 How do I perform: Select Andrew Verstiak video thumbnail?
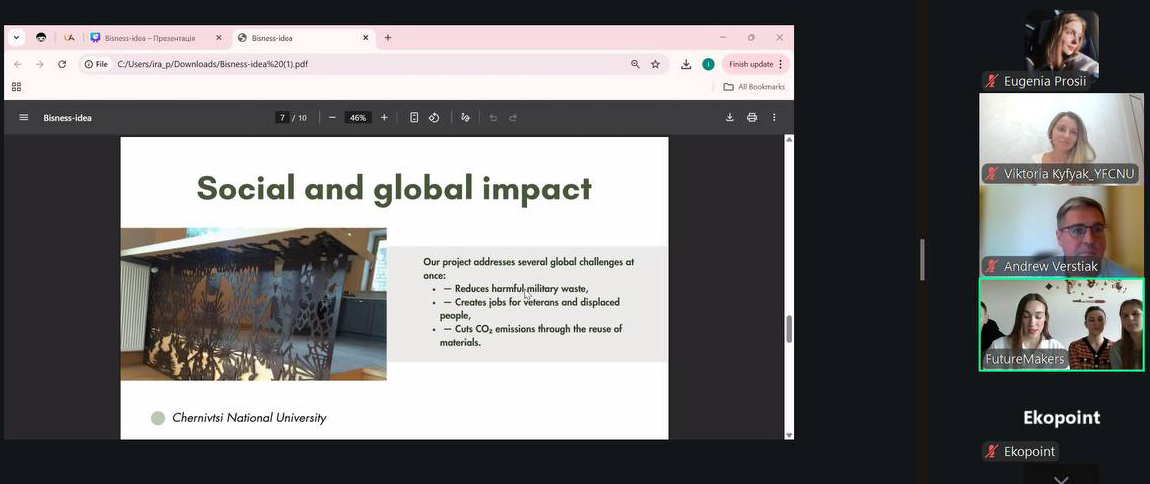pos(1061,231)
